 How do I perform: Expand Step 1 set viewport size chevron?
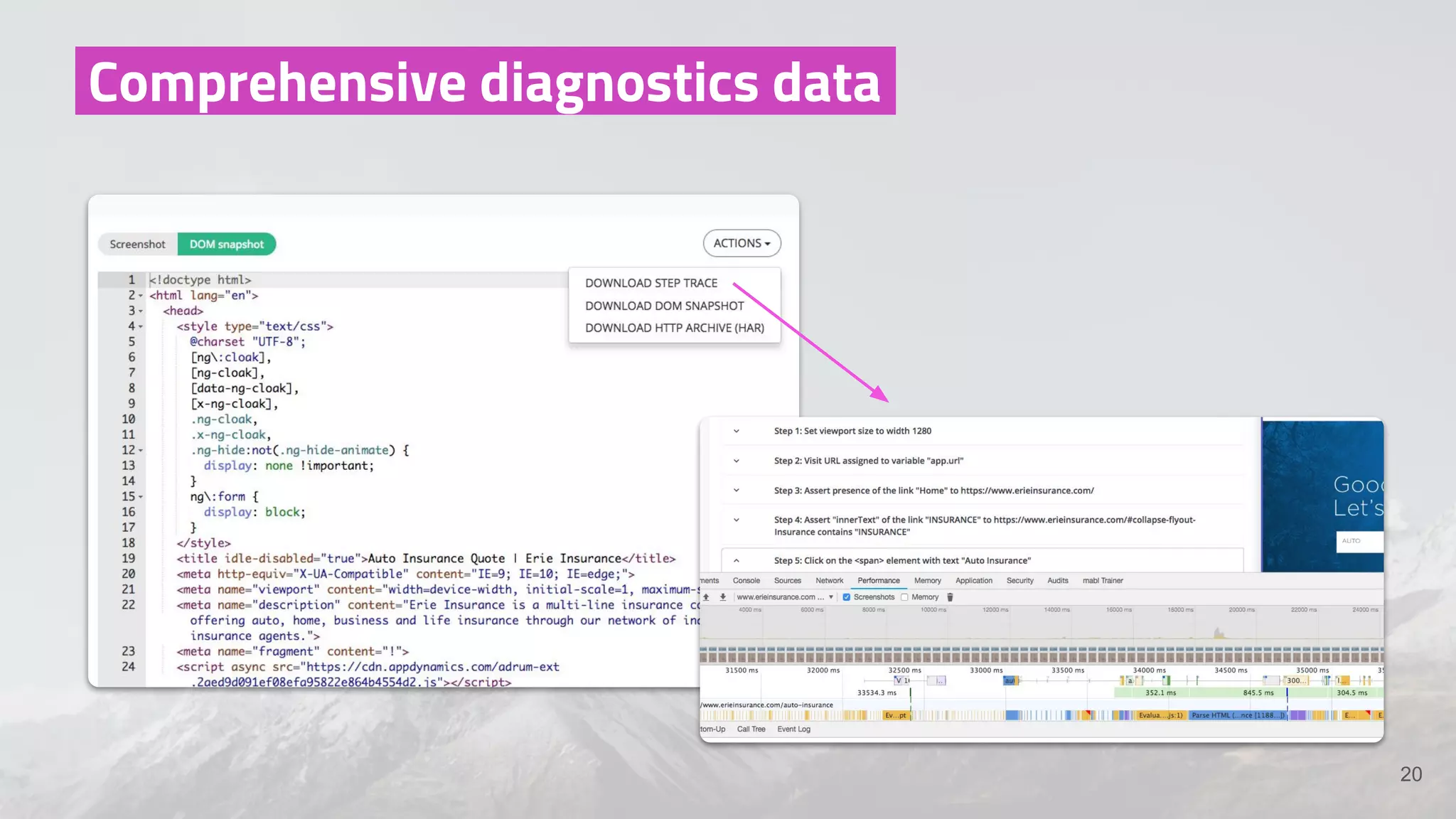pyautogui.click(x=737, y=431)
